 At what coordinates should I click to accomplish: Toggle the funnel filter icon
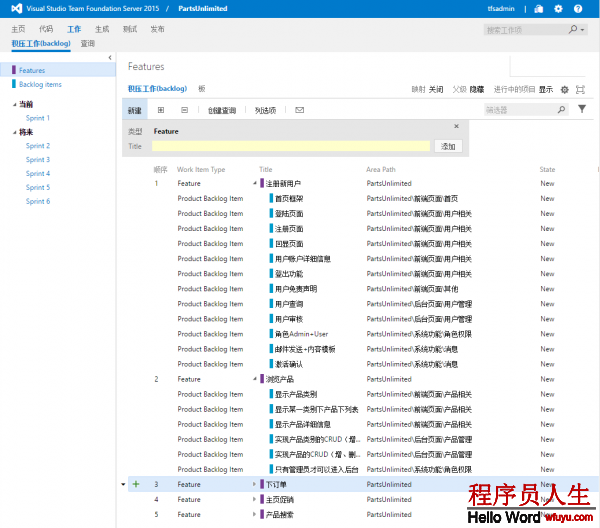point(582,109)
